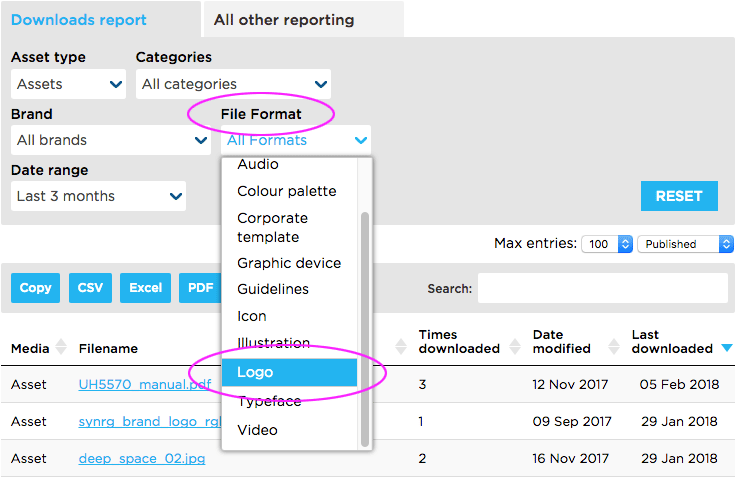The image size is (743, 480).
Task: Open the Max entries 100 selector
Action: coord(607,244)
